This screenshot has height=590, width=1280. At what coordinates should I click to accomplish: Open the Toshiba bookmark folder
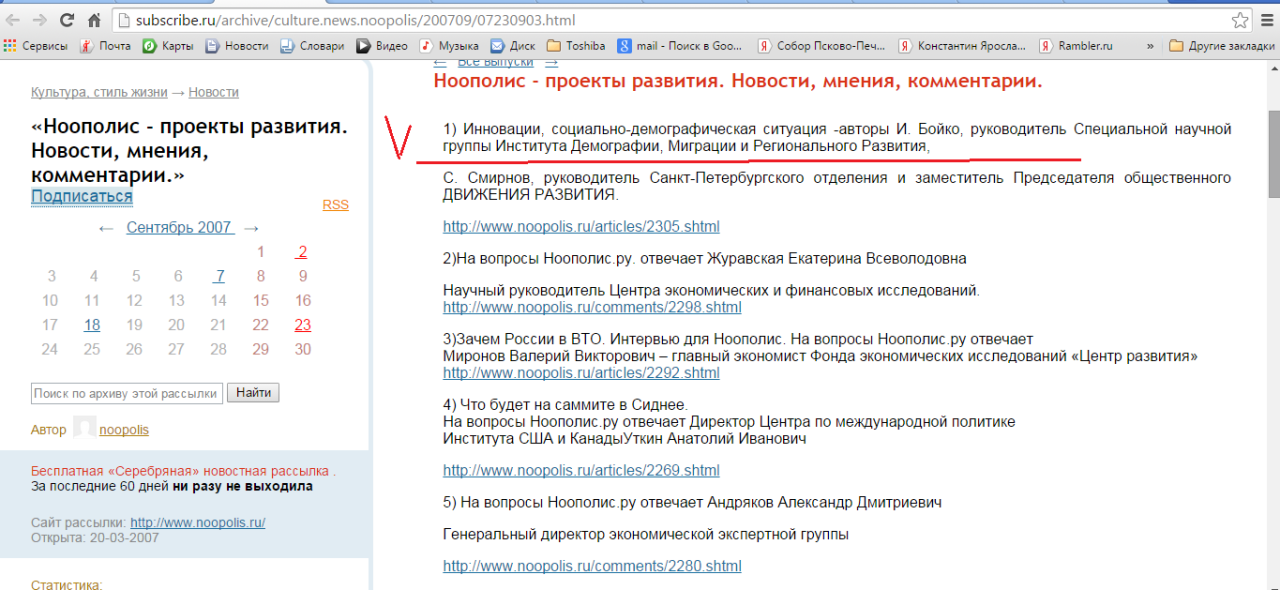point(576,45)
